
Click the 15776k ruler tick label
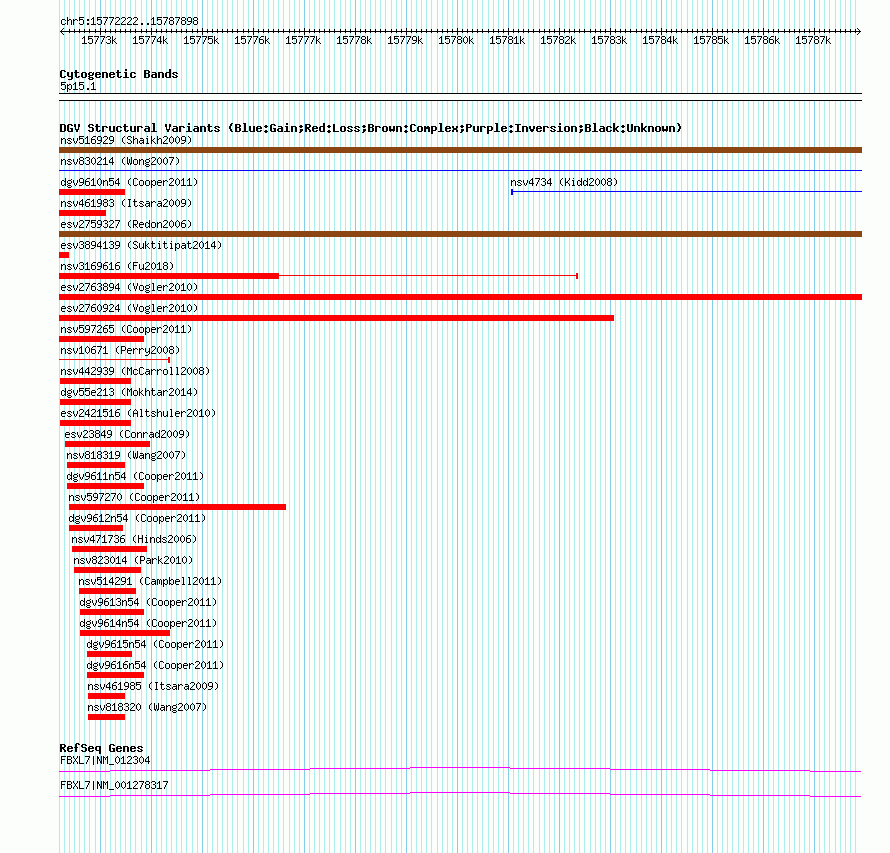(x=252, y=40)
